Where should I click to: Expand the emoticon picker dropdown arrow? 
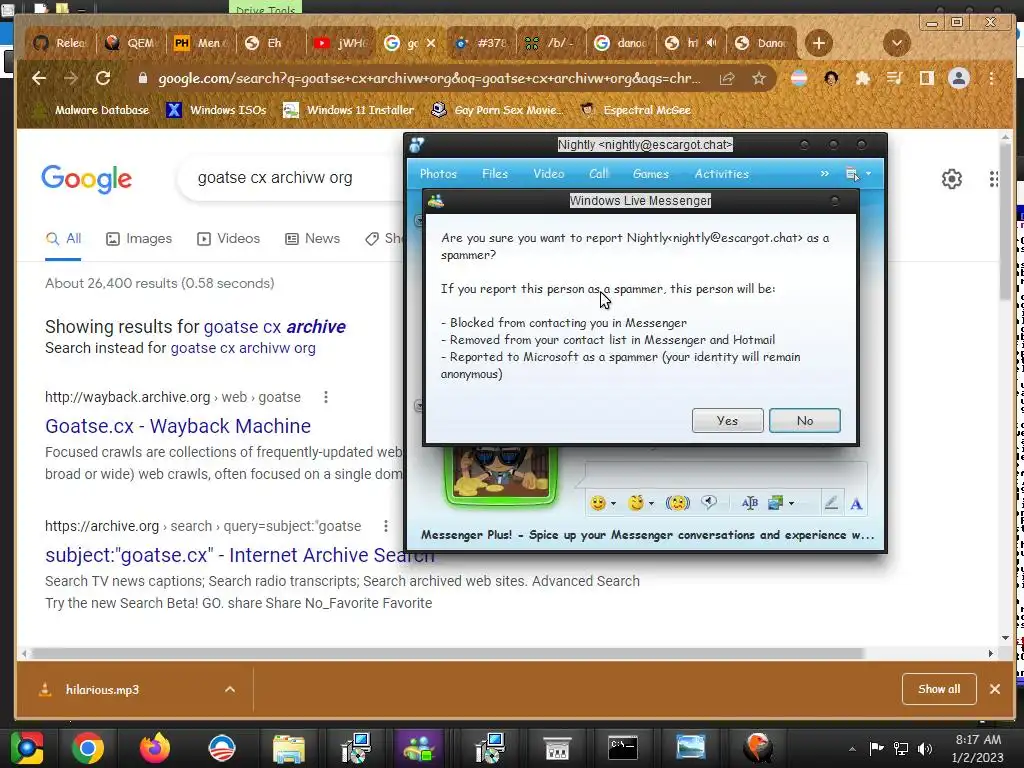(613, 504)
